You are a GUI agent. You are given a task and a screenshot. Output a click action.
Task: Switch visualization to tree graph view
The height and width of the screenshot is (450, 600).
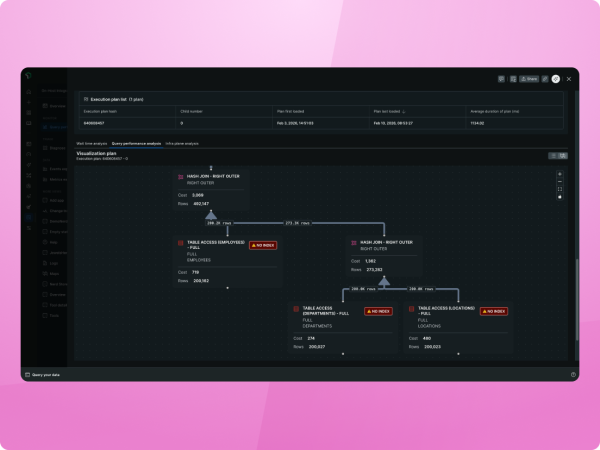click(563, 156)
